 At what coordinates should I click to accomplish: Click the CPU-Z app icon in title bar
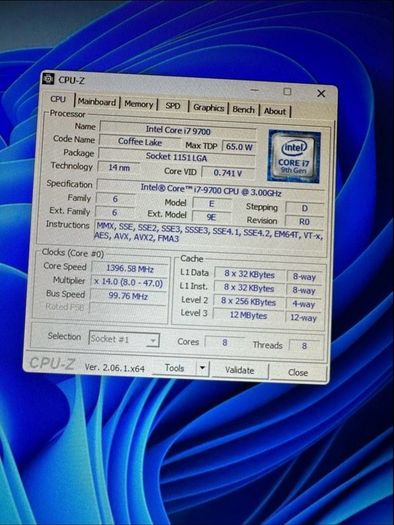[49, 78]
